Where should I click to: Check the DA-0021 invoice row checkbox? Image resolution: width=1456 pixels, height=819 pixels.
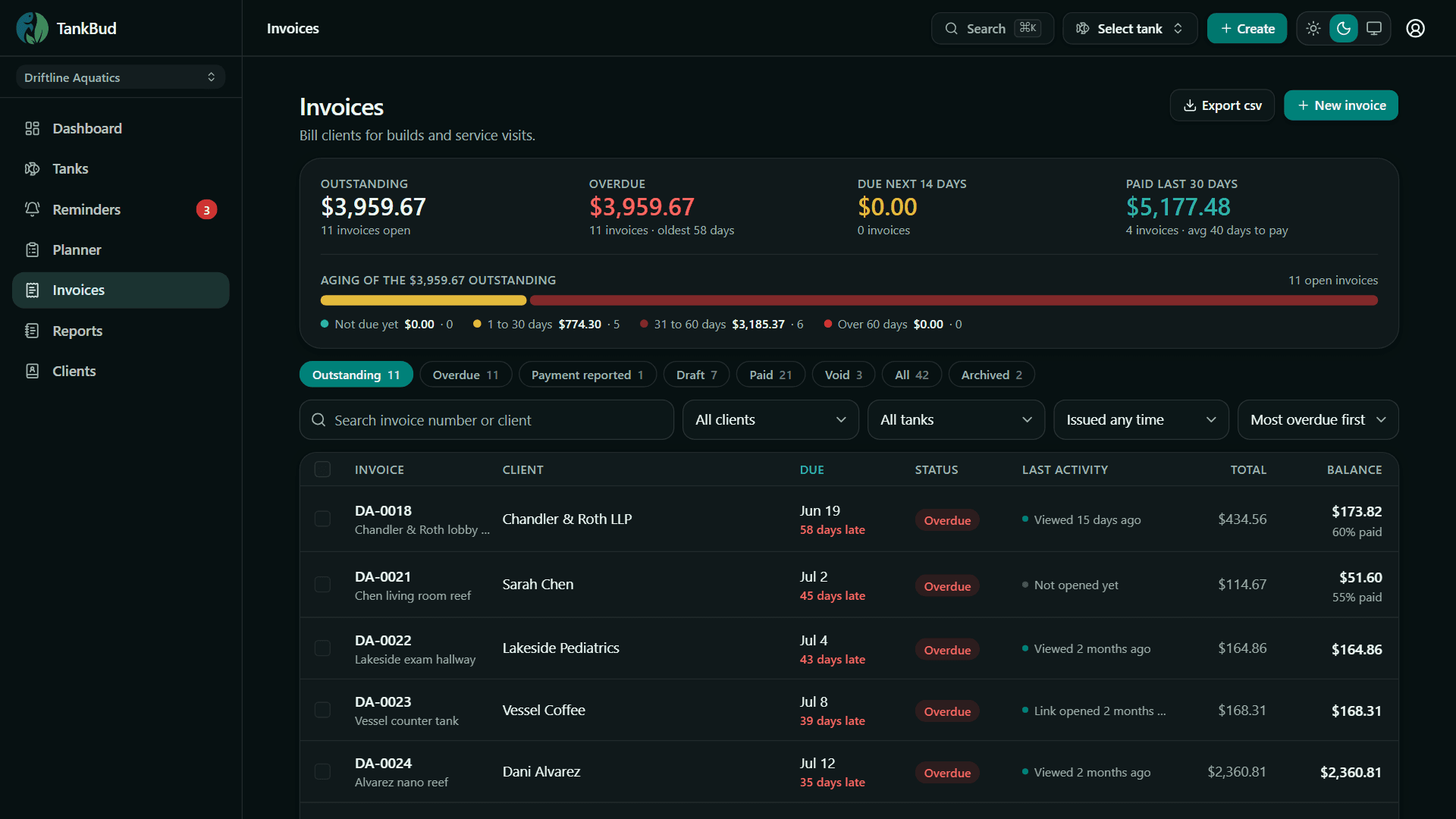pyautogui.click(x=322, y=585)
